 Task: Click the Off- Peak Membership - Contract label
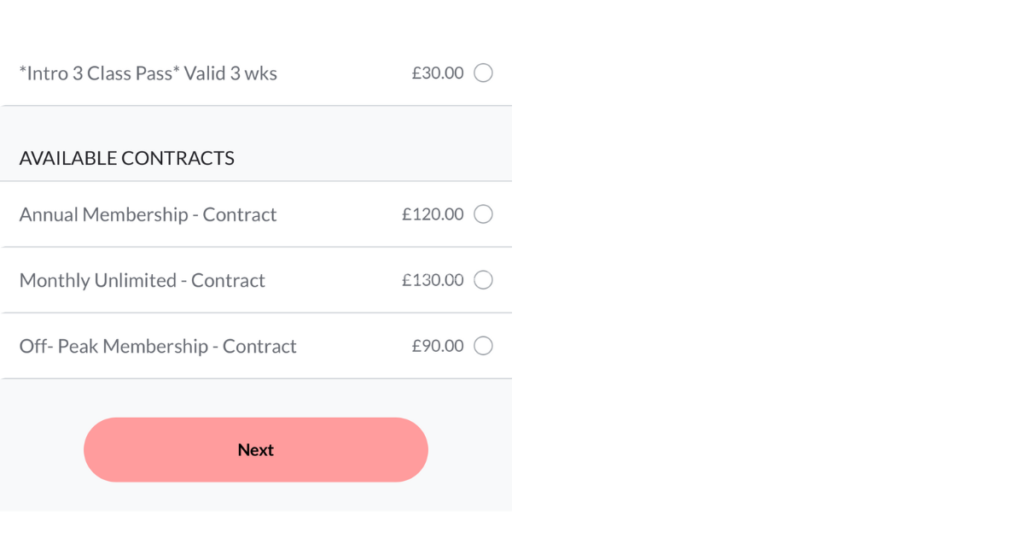click(158, 347)
